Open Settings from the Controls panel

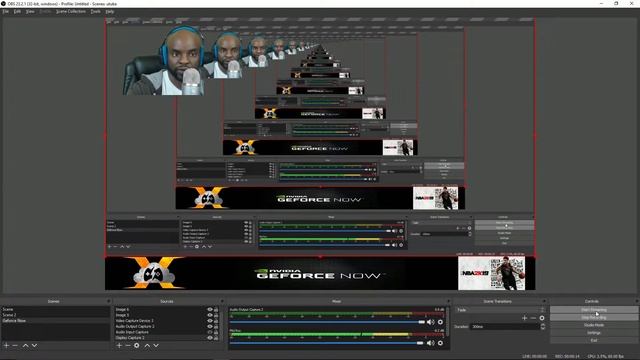(594, 333)
